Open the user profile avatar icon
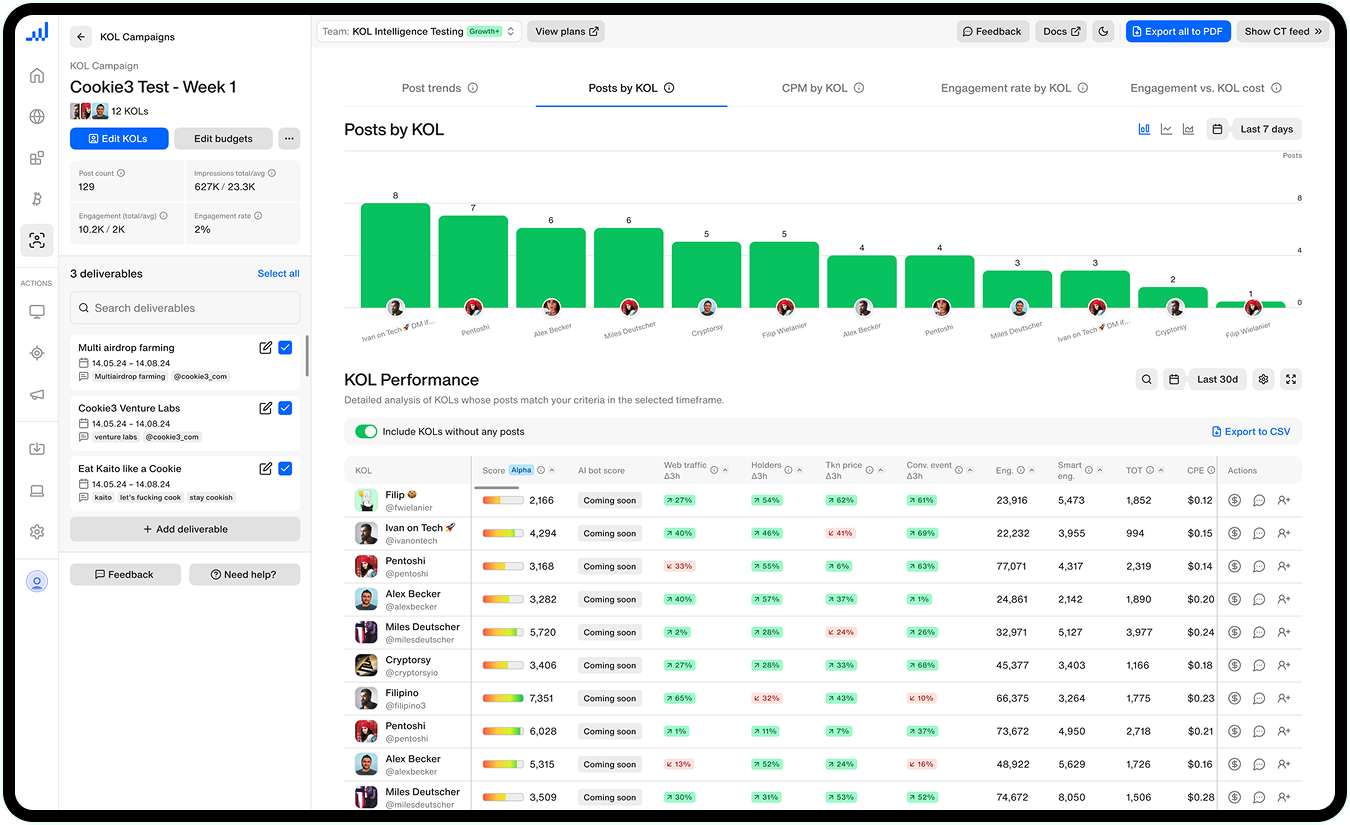 click(x=37, y=581)
